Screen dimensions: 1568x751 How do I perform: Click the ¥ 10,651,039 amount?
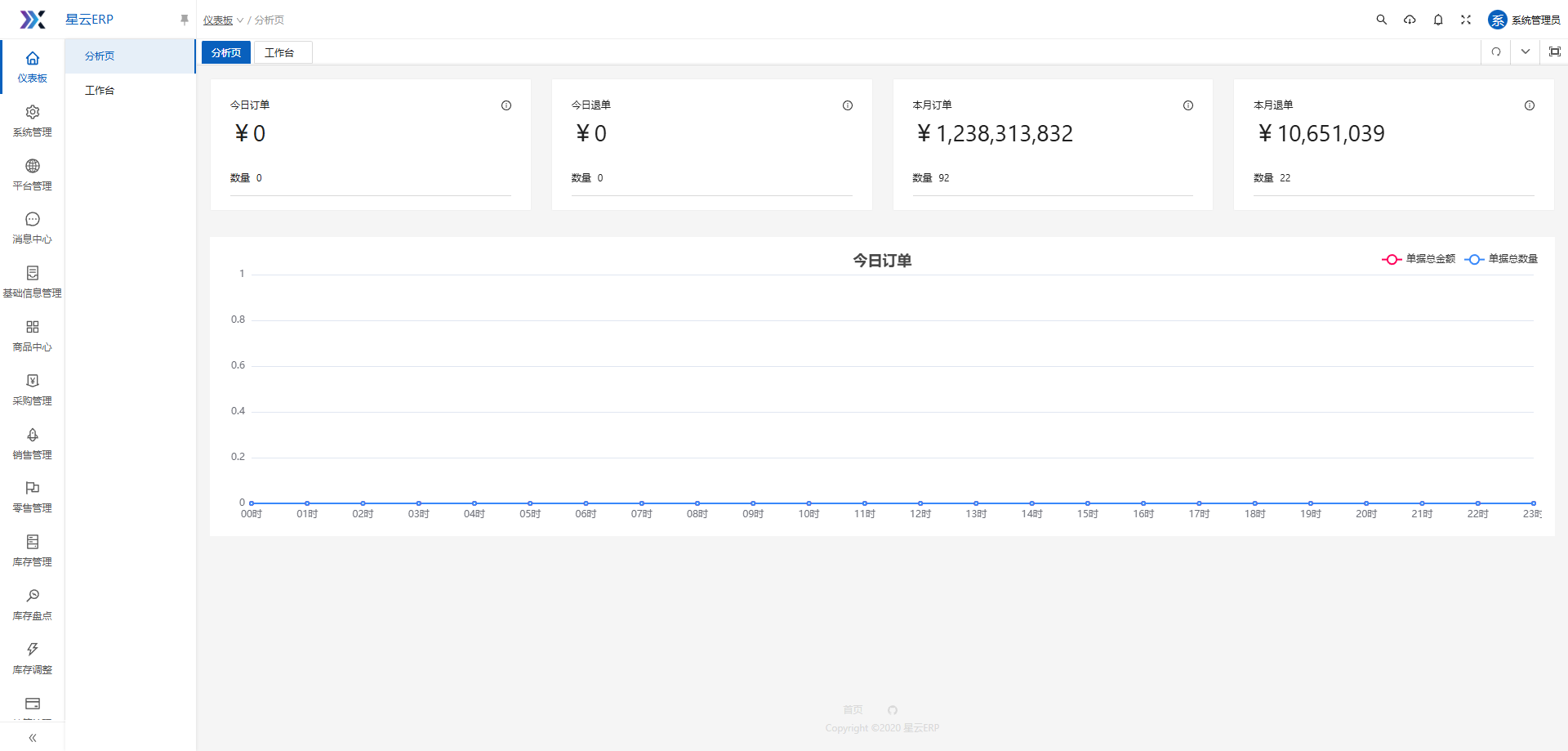click(x=1321, y=134)
